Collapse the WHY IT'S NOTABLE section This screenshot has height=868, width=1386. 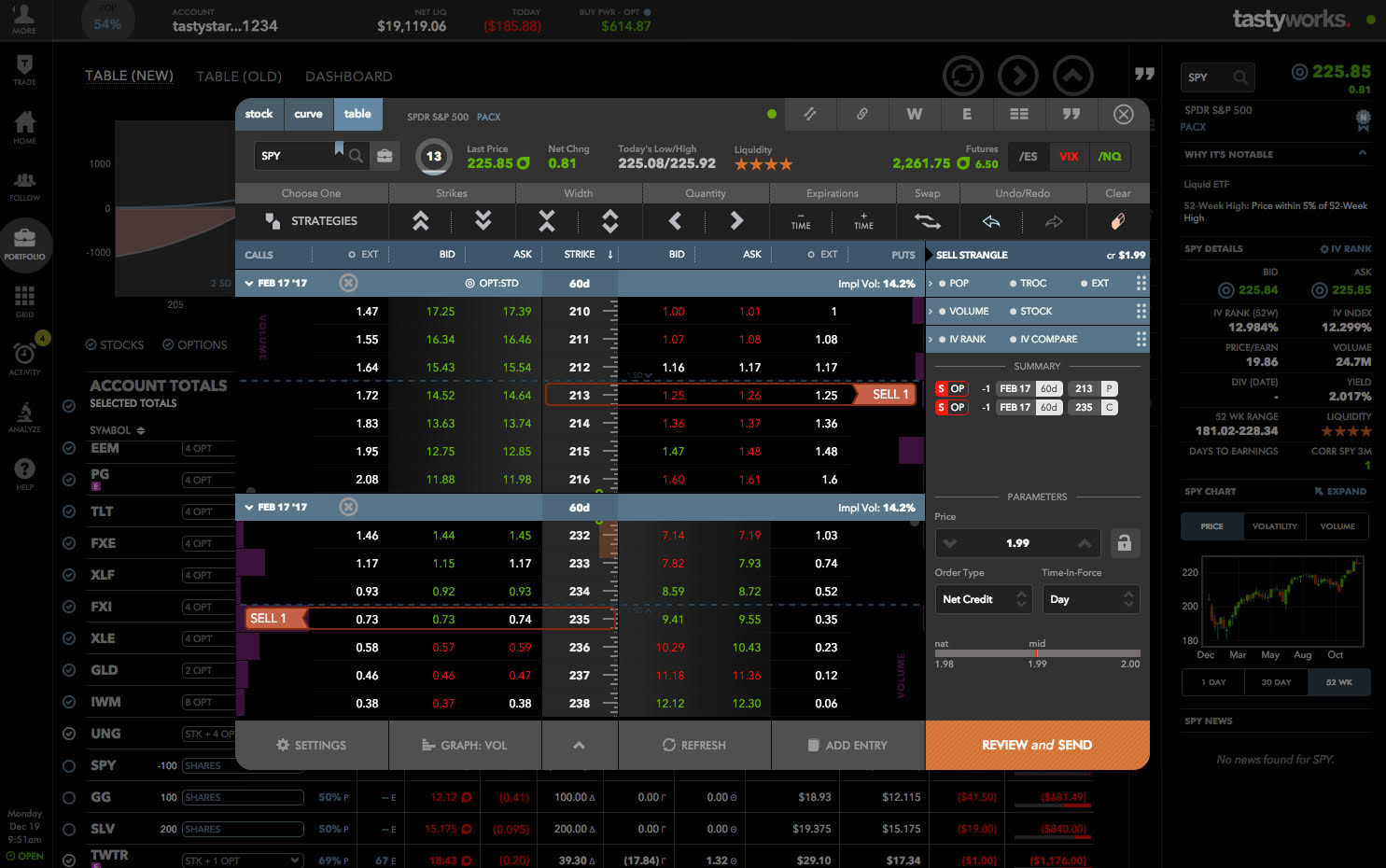click(1362, 153)
